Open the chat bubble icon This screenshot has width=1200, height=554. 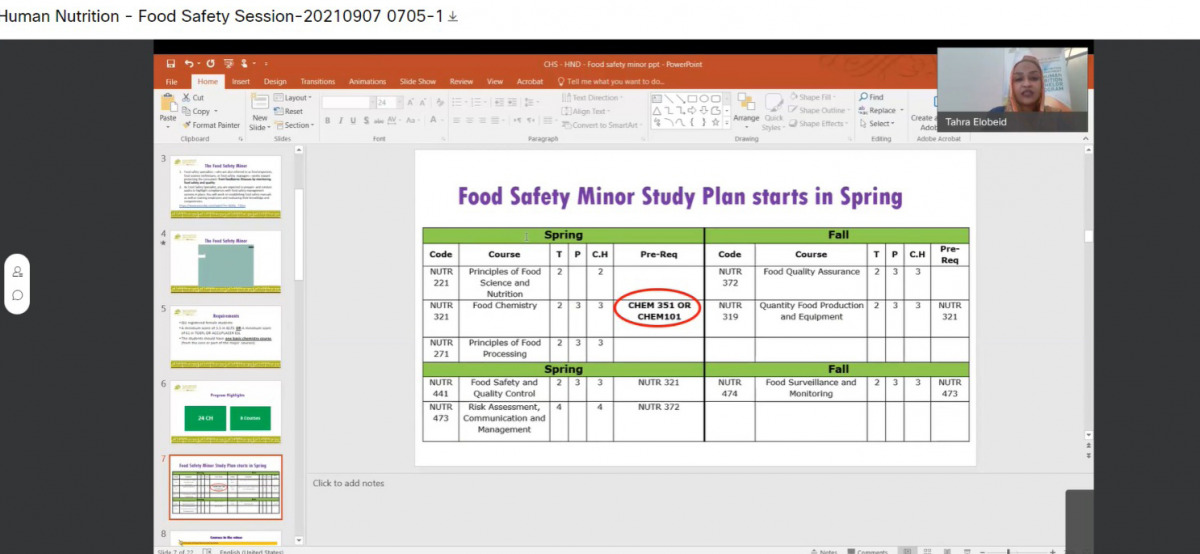click(18, 295)
